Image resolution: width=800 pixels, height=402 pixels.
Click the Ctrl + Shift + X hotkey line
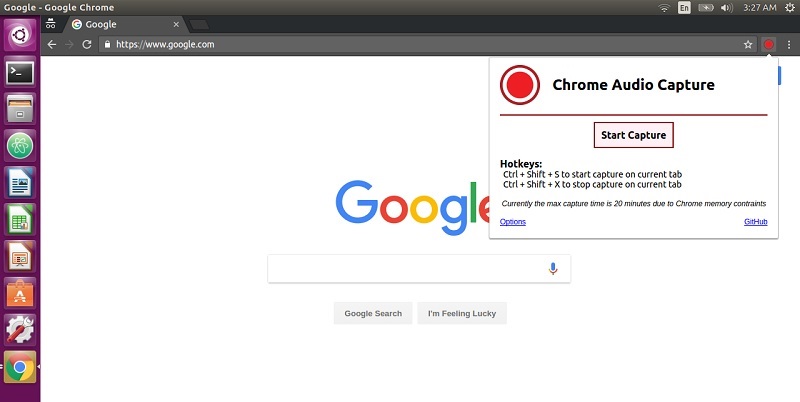tap(592, 185)
